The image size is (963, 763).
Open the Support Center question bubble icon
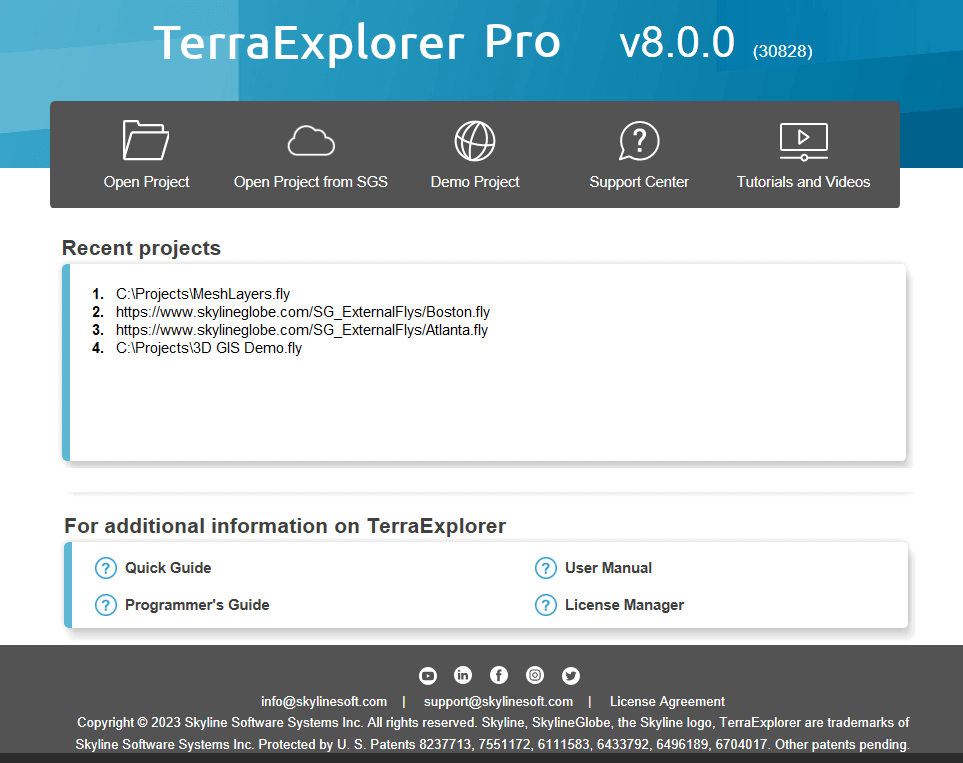click(x=639, y=141)
